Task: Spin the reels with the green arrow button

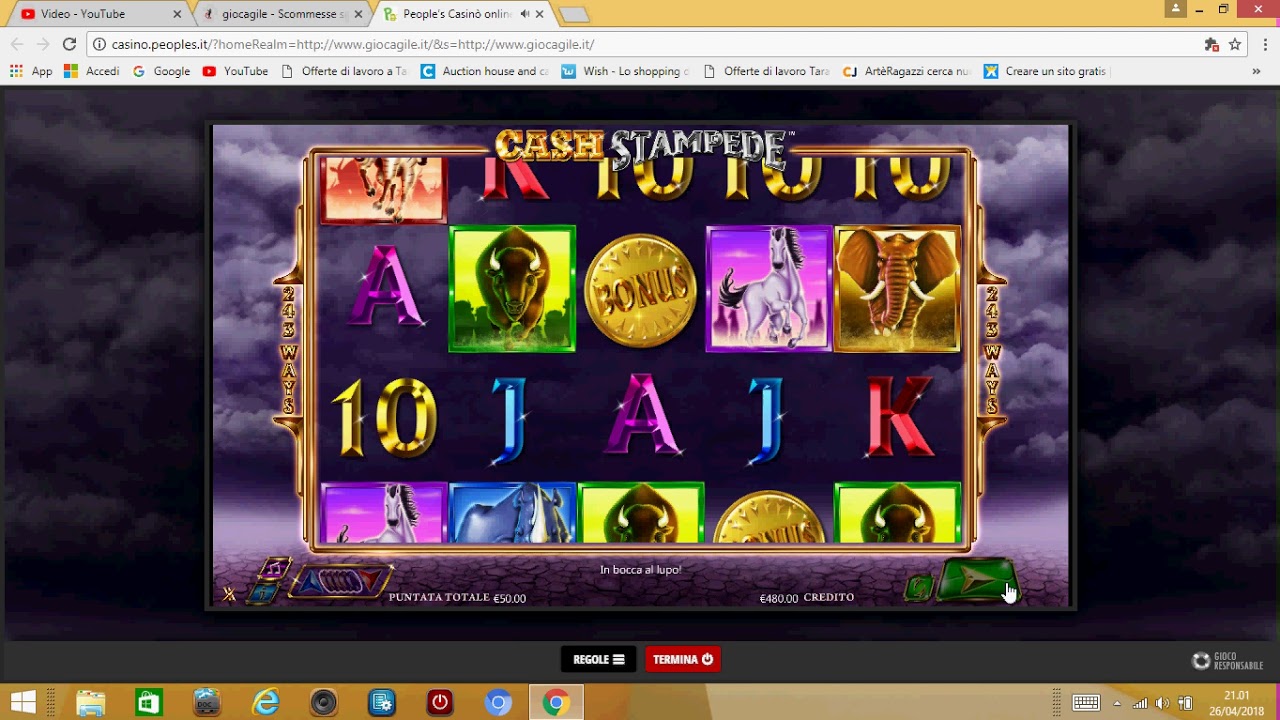Action: (978, 581)
